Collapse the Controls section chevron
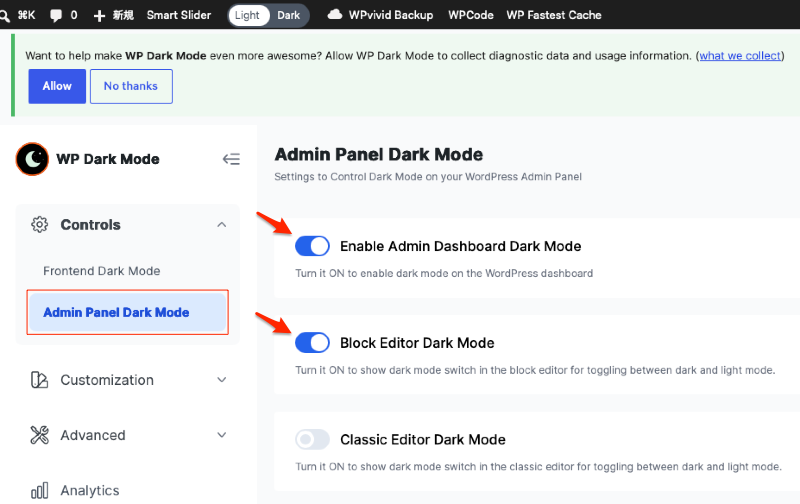Viewport: 800px width, 504px height. point(221,224)
